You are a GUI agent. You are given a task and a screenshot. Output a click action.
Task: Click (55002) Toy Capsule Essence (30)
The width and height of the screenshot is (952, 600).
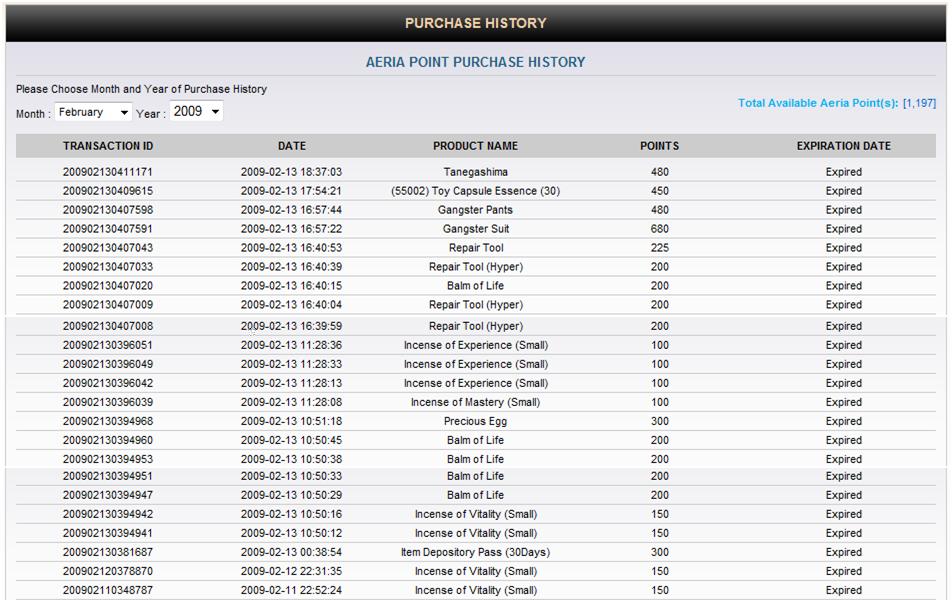tap(475, 191)
